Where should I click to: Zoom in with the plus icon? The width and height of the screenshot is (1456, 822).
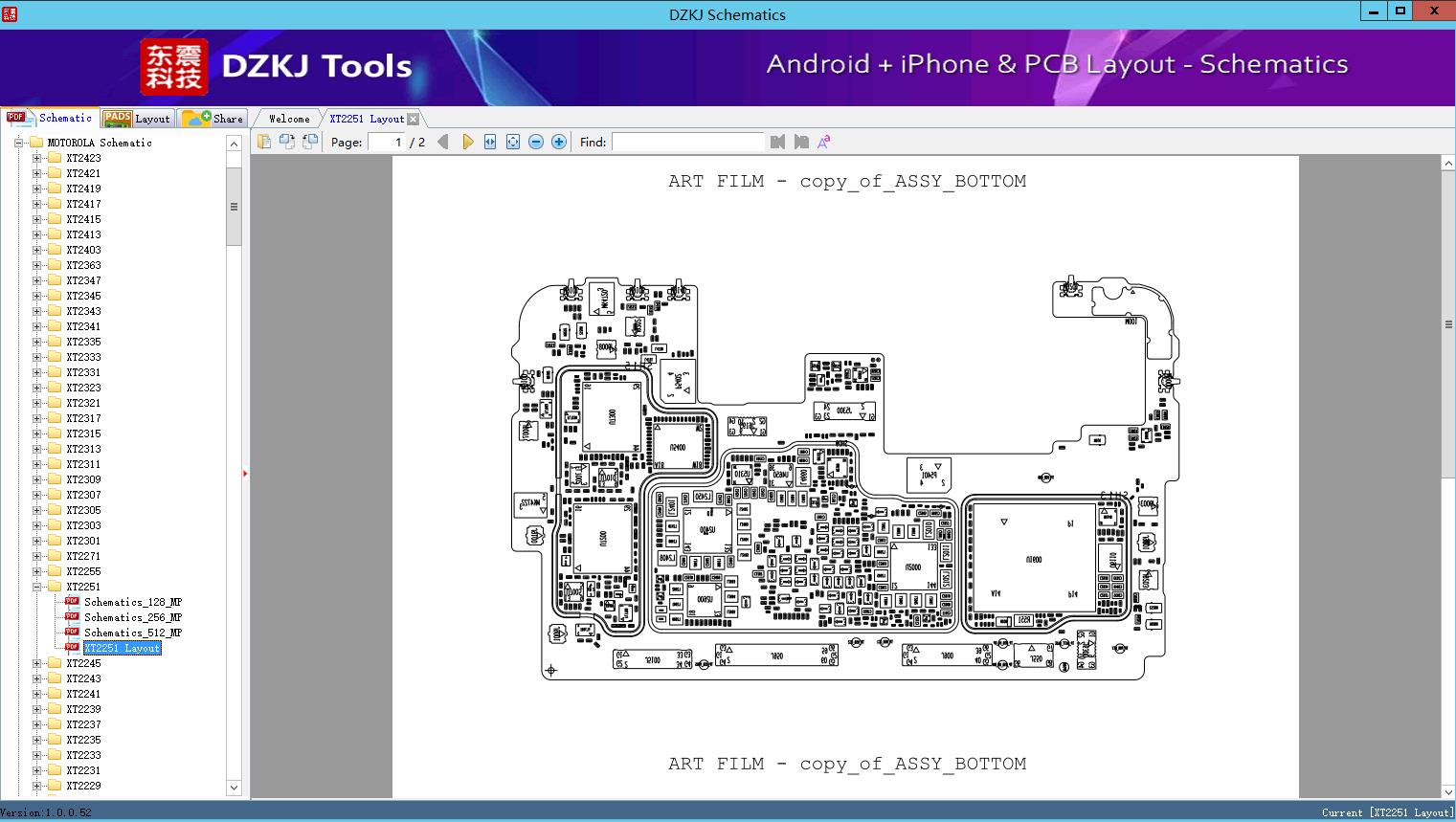[559, 142]
